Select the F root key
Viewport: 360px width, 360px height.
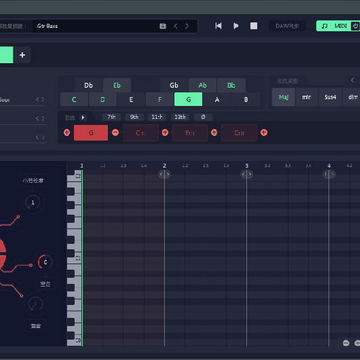(x=160, y=99)
